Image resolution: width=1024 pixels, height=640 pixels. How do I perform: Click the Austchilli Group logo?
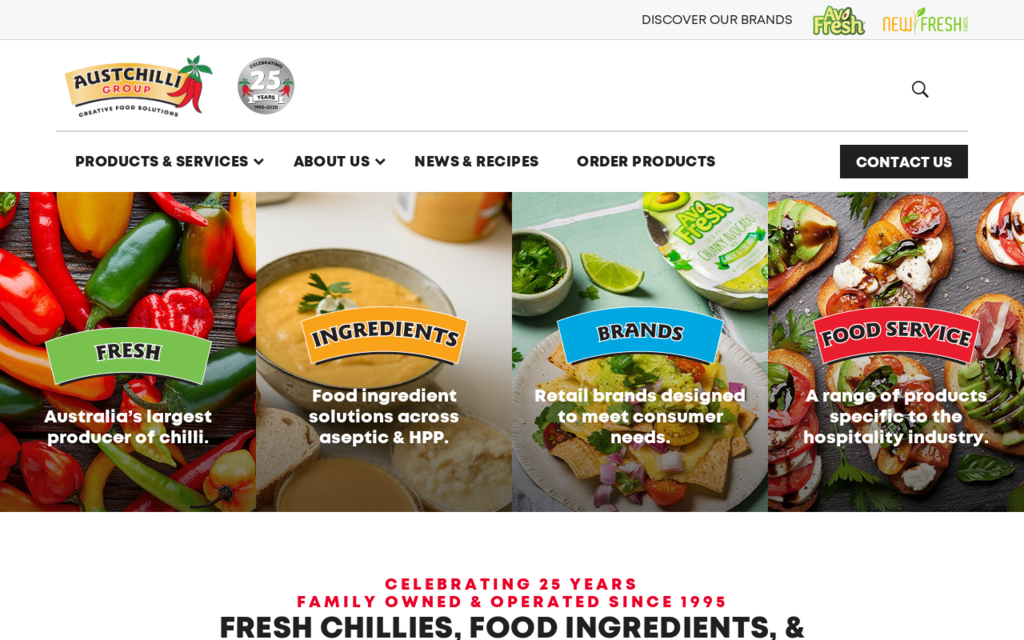click(138, 86)
